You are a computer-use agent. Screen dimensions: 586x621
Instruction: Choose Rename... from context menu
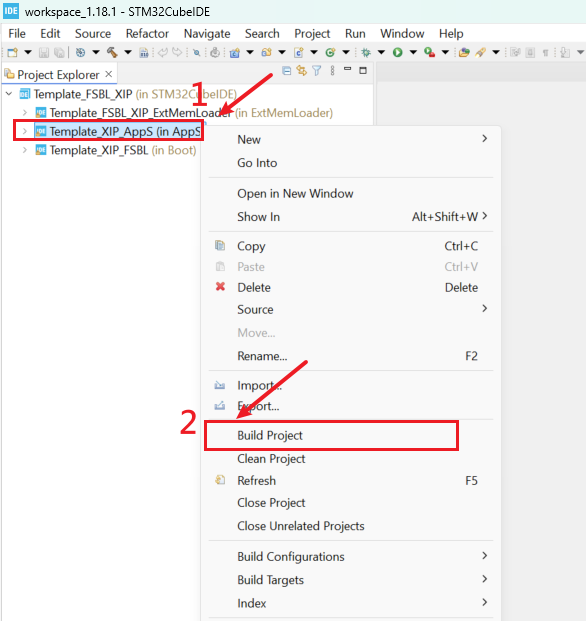350,356
